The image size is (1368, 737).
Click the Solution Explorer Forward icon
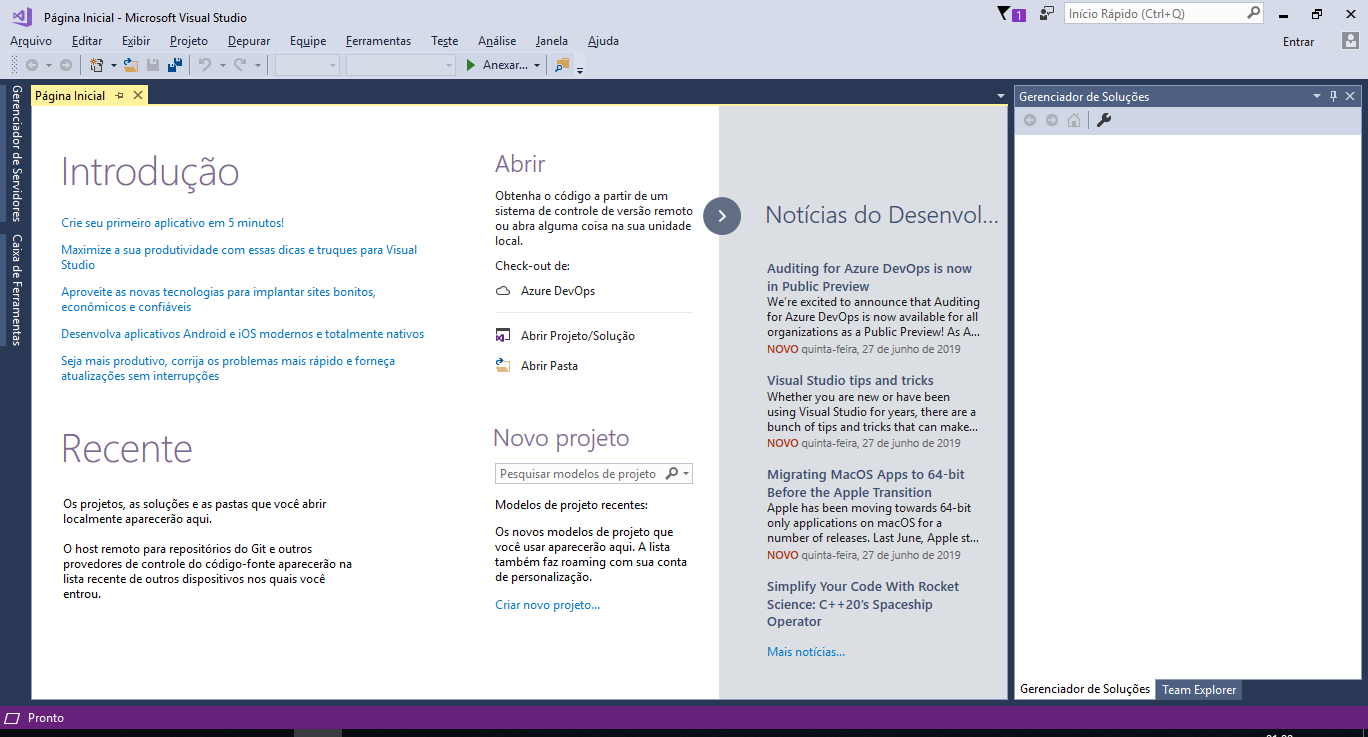click(1052, 120)
